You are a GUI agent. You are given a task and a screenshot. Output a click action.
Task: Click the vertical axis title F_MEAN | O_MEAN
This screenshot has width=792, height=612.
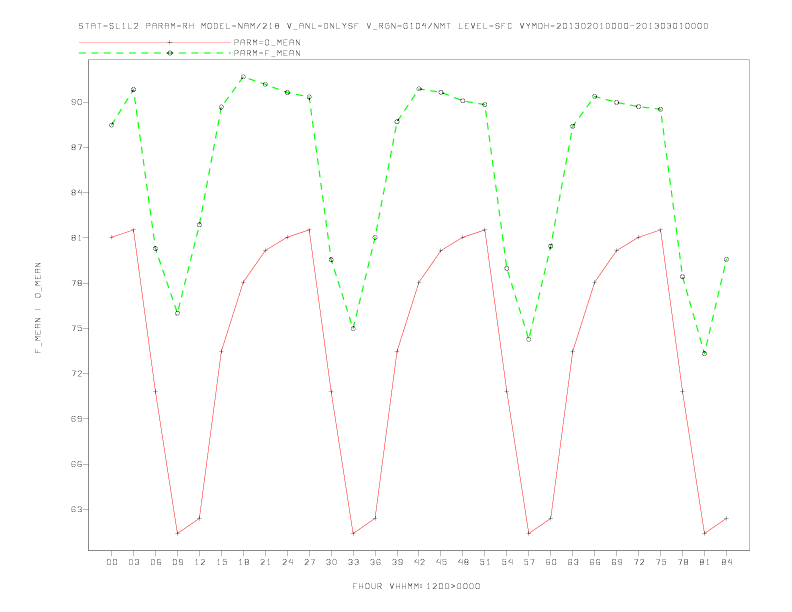pos(38,308)
